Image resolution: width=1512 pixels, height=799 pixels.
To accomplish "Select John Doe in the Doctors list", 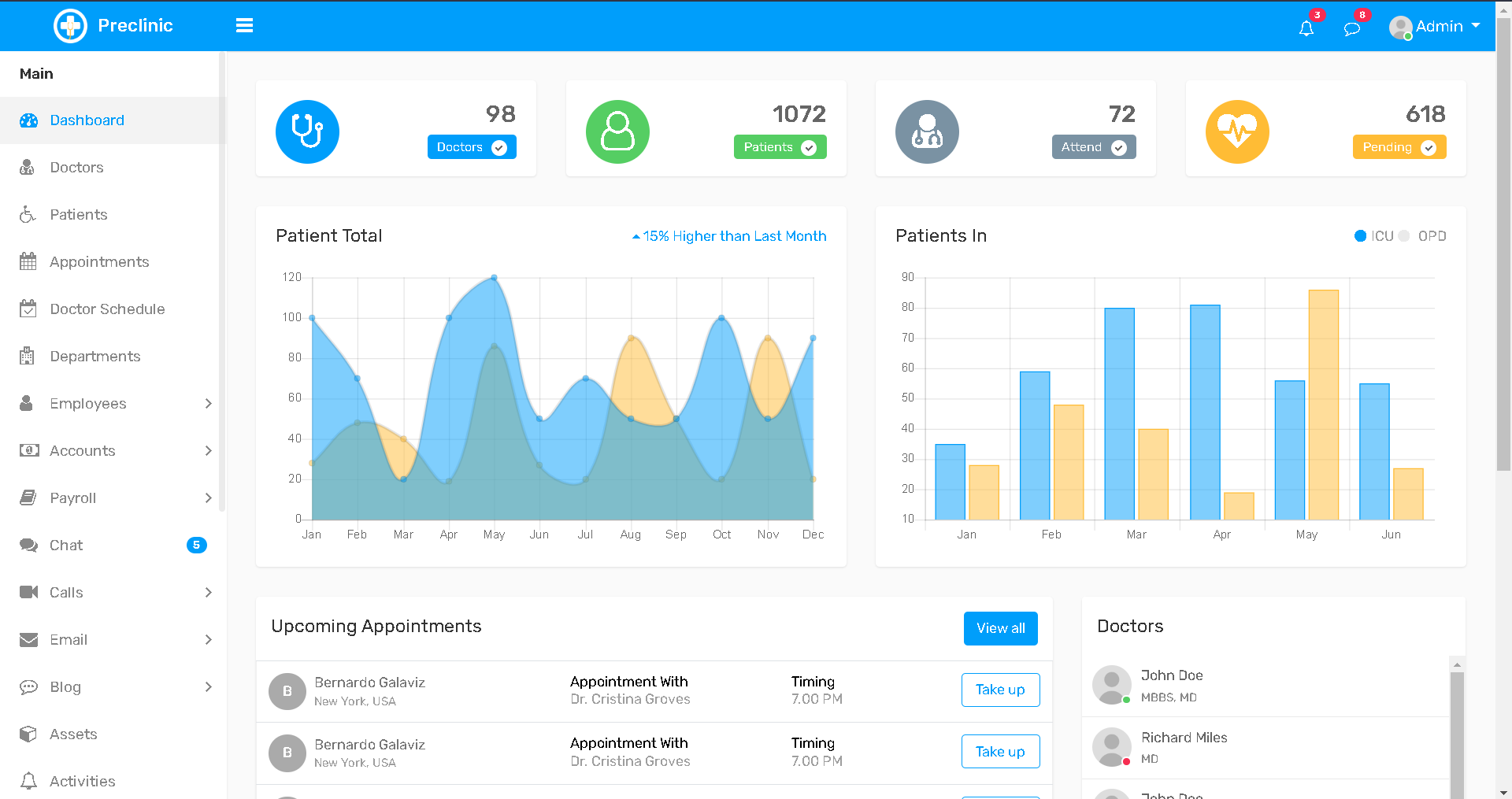I will pos(1172,675).
